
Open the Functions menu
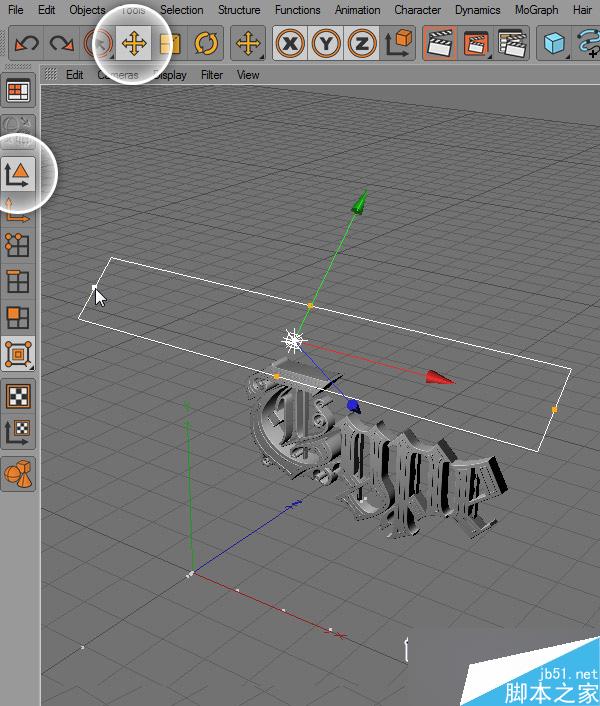(298, 9)
